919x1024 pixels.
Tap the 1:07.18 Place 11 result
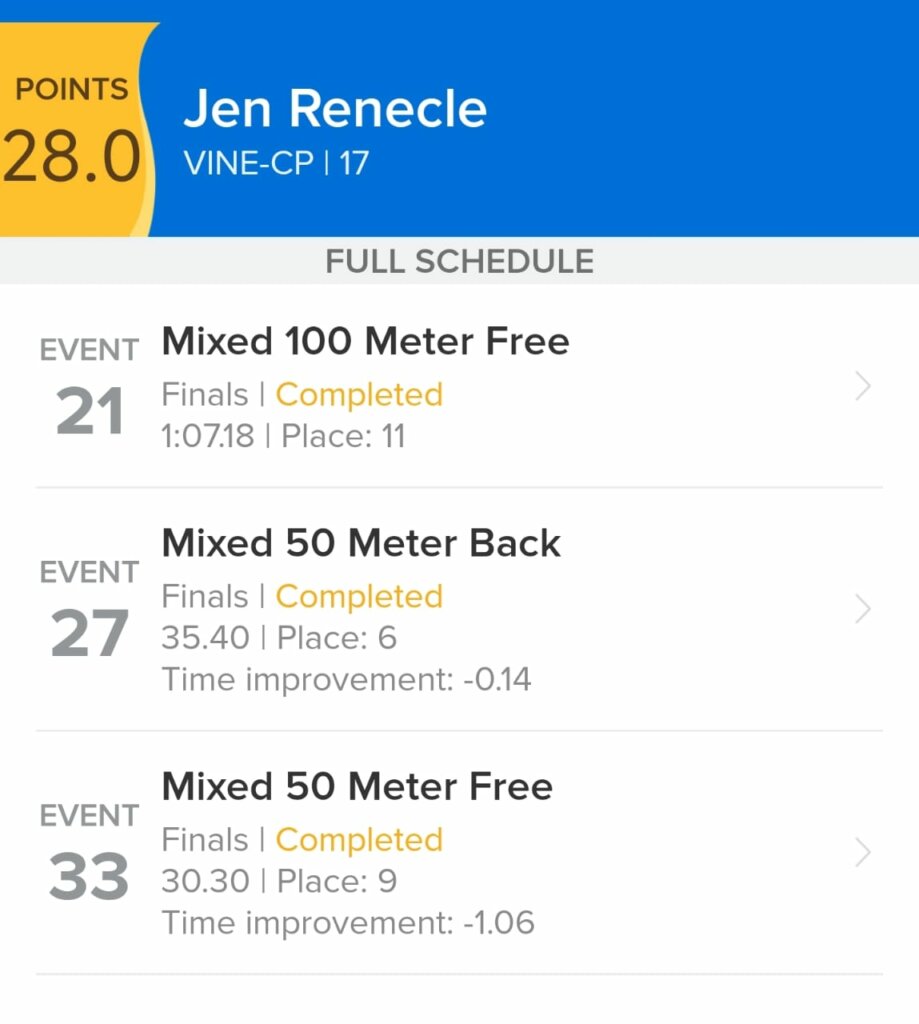click(283, 436)
